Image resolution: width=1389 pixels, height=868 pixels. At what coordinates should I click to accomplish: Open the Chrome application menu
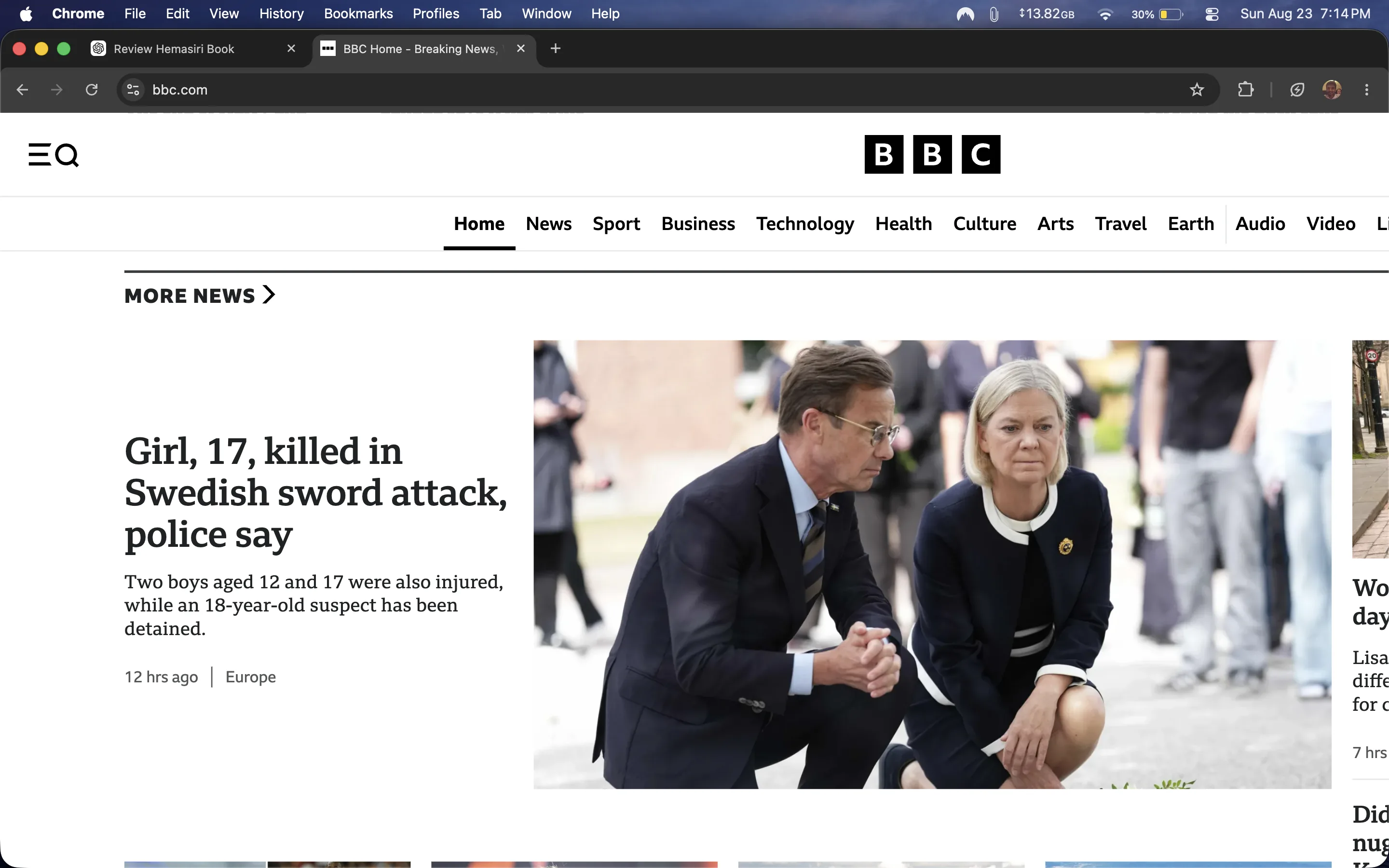click(78, 14)
